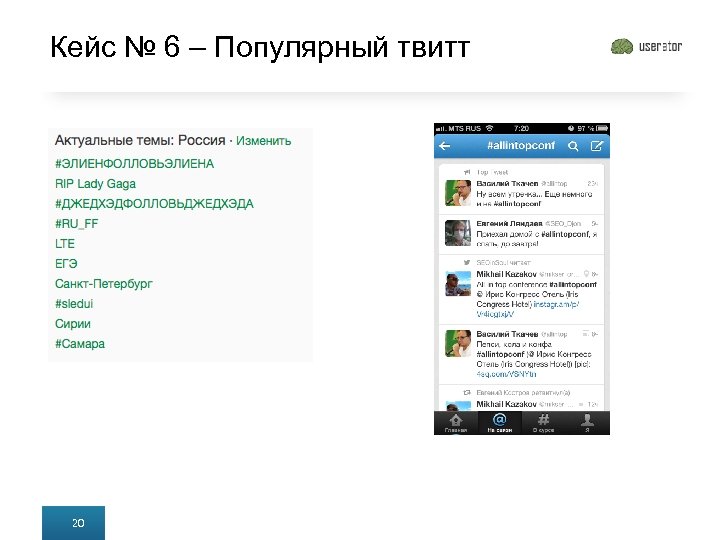Open search magnifier in #allintopconf header

coord(573,146)
